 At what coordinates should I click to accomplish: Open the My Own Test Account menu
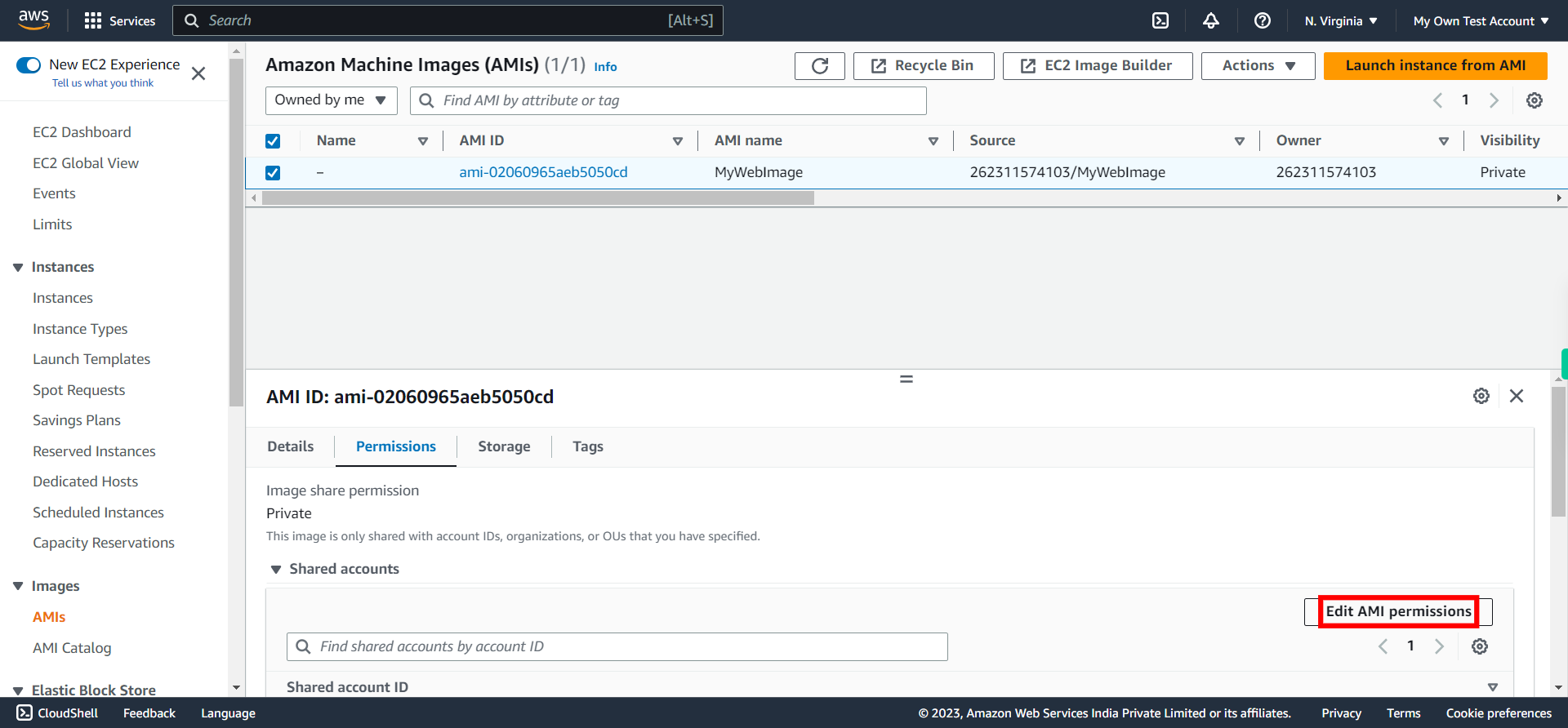[x=1481, y=20]
